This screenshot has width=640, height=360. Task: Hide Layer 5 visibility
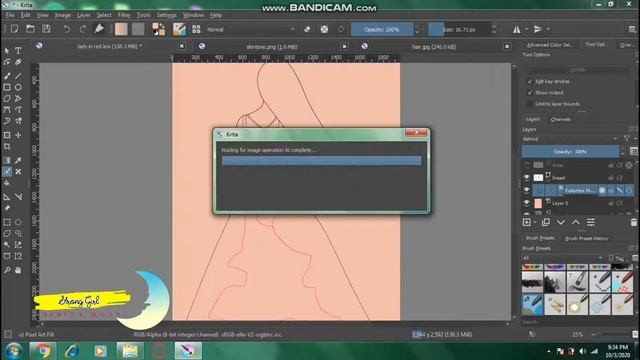(527, 203)
